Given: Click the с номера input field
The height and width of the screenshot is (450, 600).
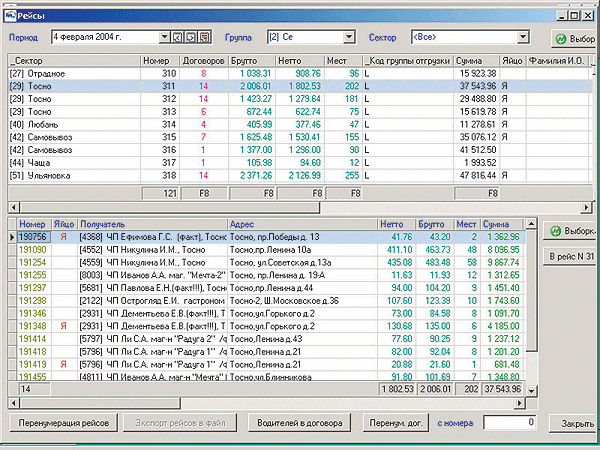Looking at the screenshot, I should (x=509, y=422).
